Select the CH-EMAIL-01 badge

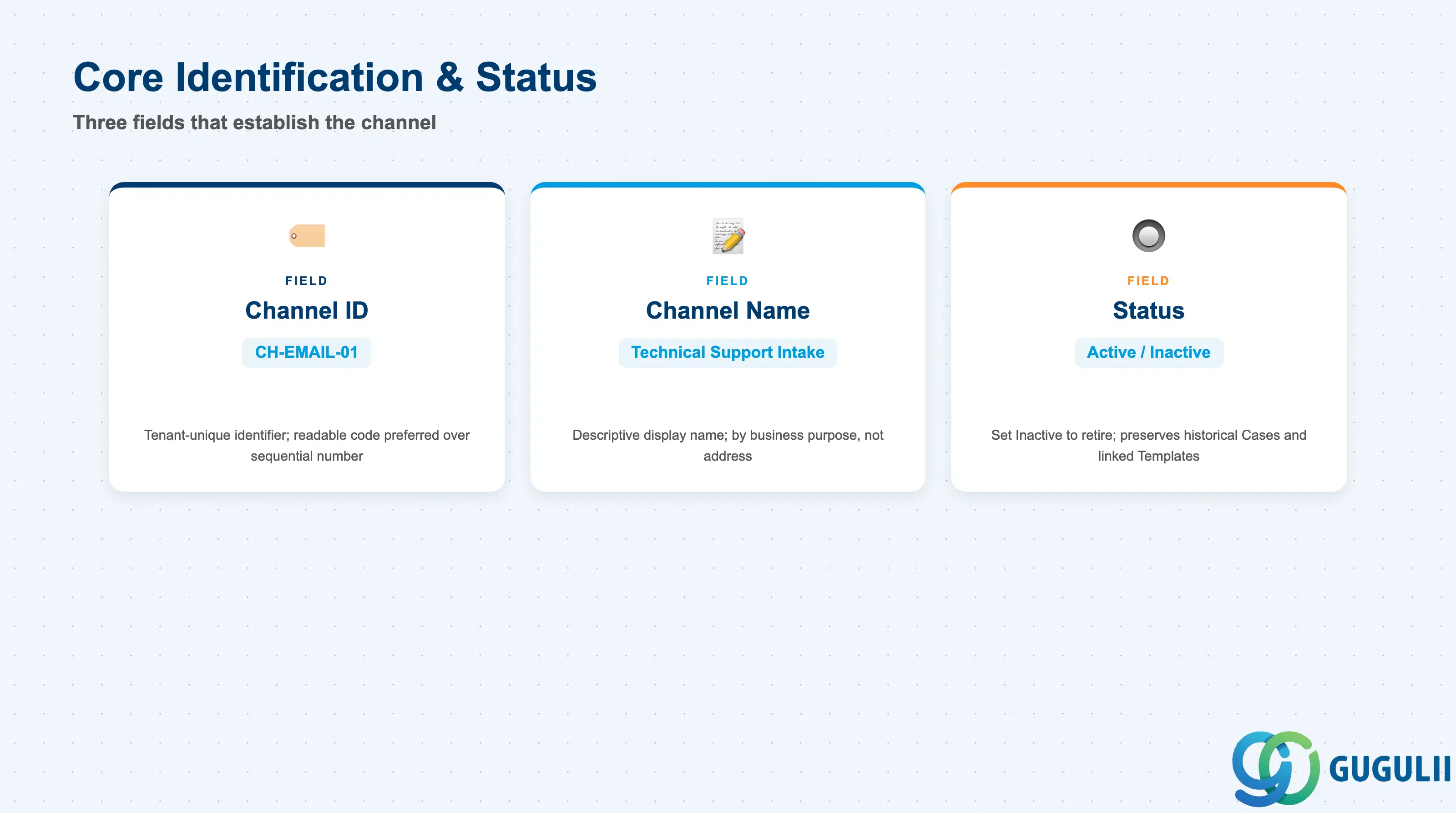pyautogui.click(x=306, y=352)
